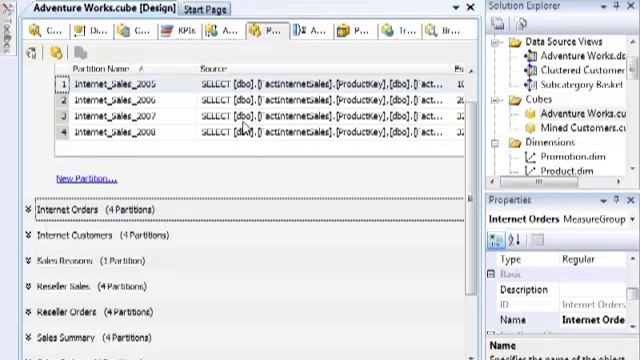This screenshot has width=640, height=360.
Task: Select the Partitions tab
Action: 267,31
